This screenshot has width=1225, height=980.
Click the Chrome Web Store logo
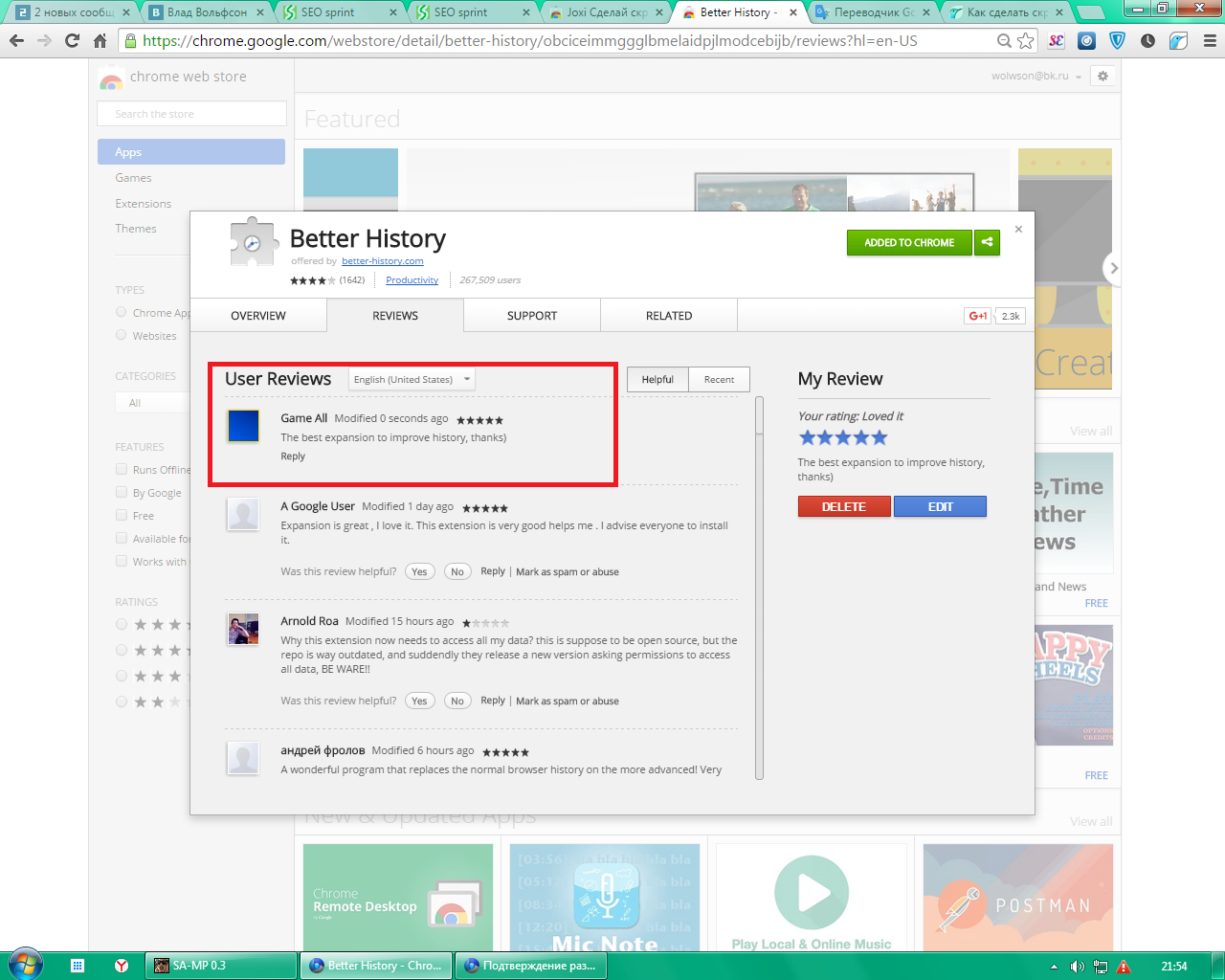[x=111, y=78]
